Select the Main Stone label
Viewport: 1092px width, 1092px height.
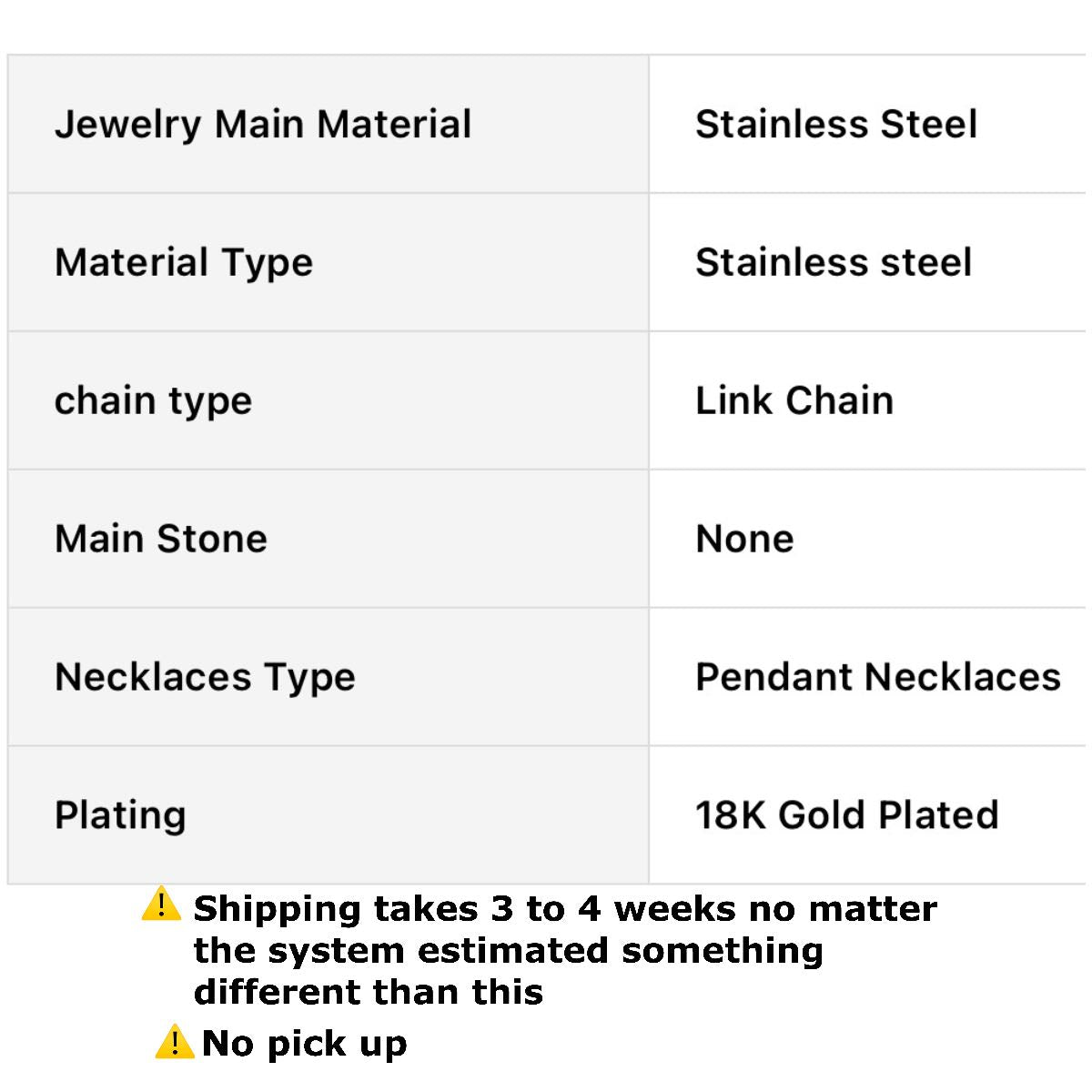point(161,539)
